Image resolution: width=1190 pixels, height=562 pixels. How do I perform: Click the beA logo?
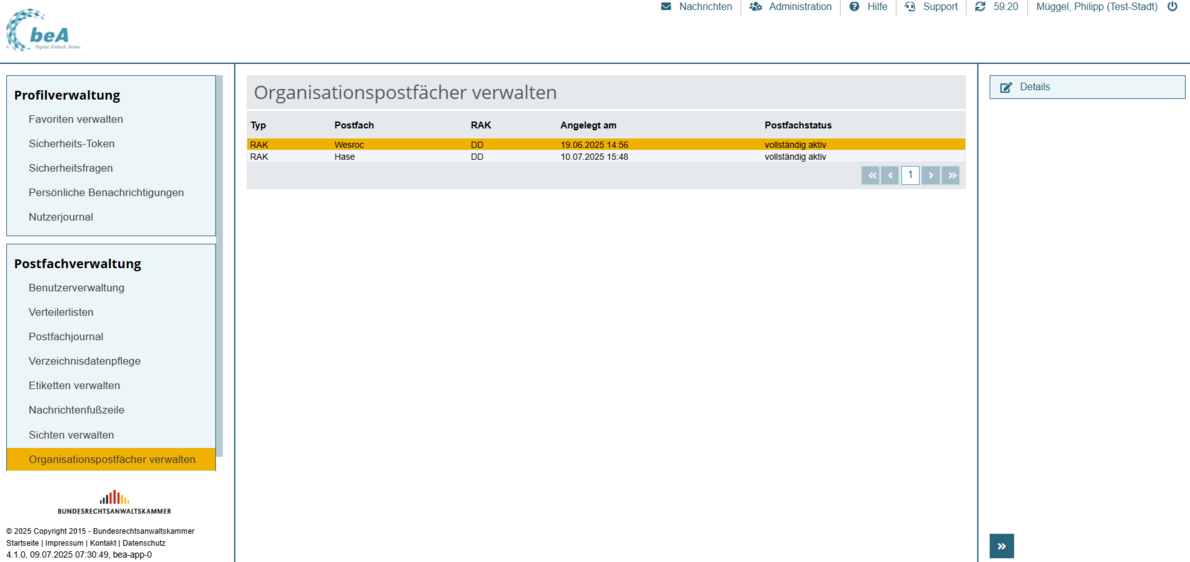[x=43, y=31]
